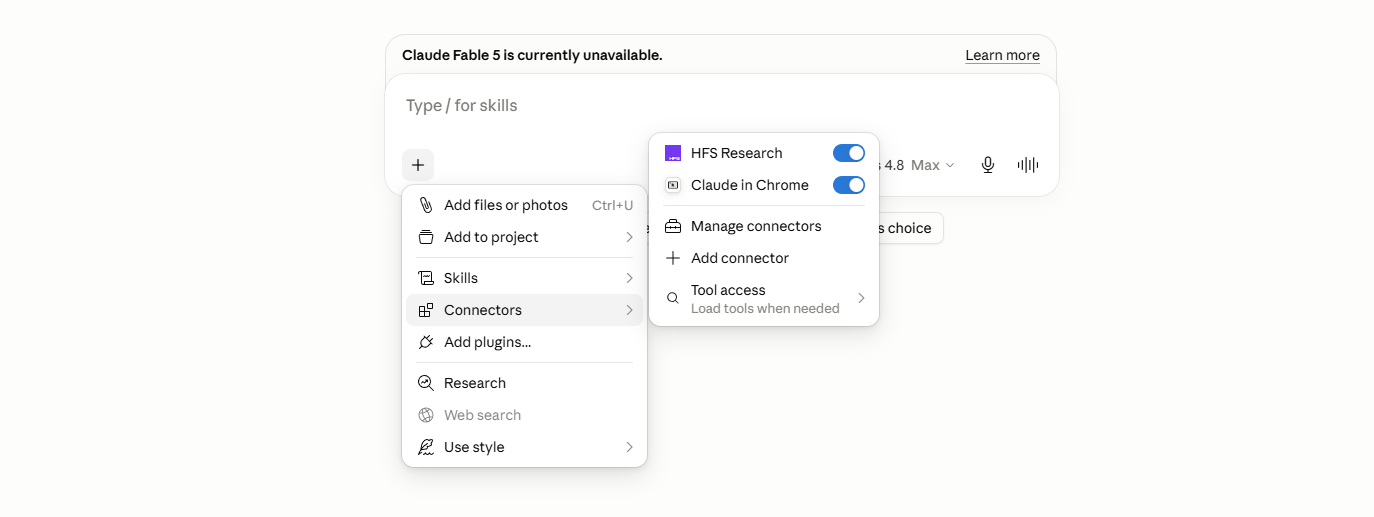The height and width of the screenshot is (517, 1374).
Task: Expand the Use style submenu arrow
Action: [x=629, y=447]
